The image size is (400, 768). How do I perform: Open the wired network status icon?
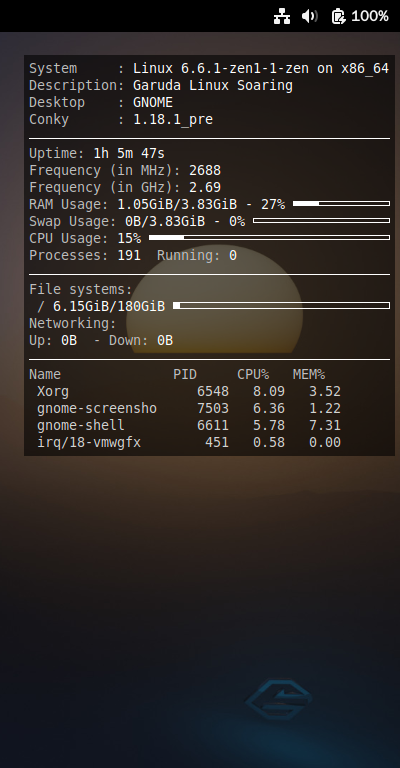282,17
